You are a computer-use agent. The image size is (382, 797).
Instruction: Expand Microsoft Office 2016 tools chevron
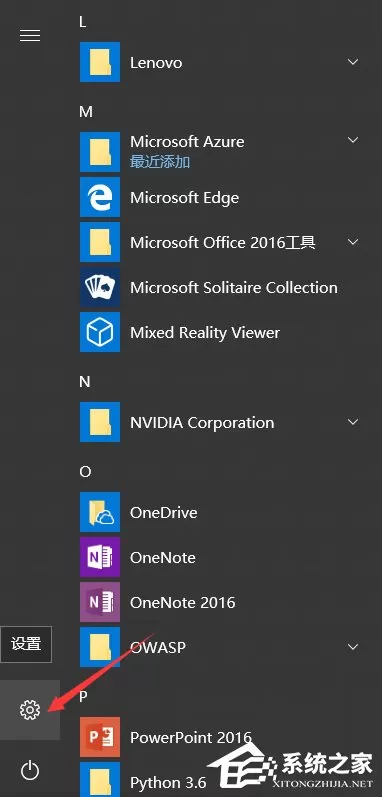point(353,242)
